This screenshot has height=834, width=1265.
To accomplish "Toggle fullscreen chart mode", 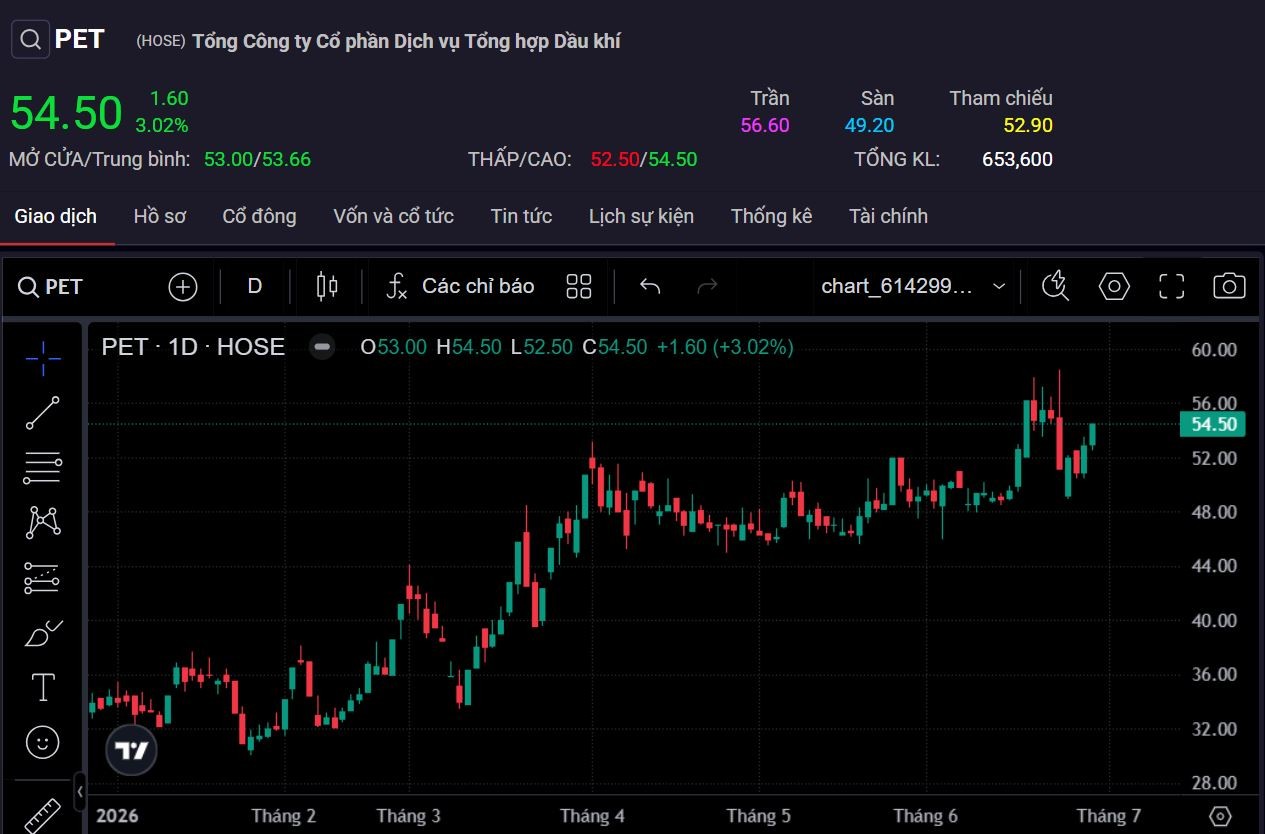I will (1171, 287).
